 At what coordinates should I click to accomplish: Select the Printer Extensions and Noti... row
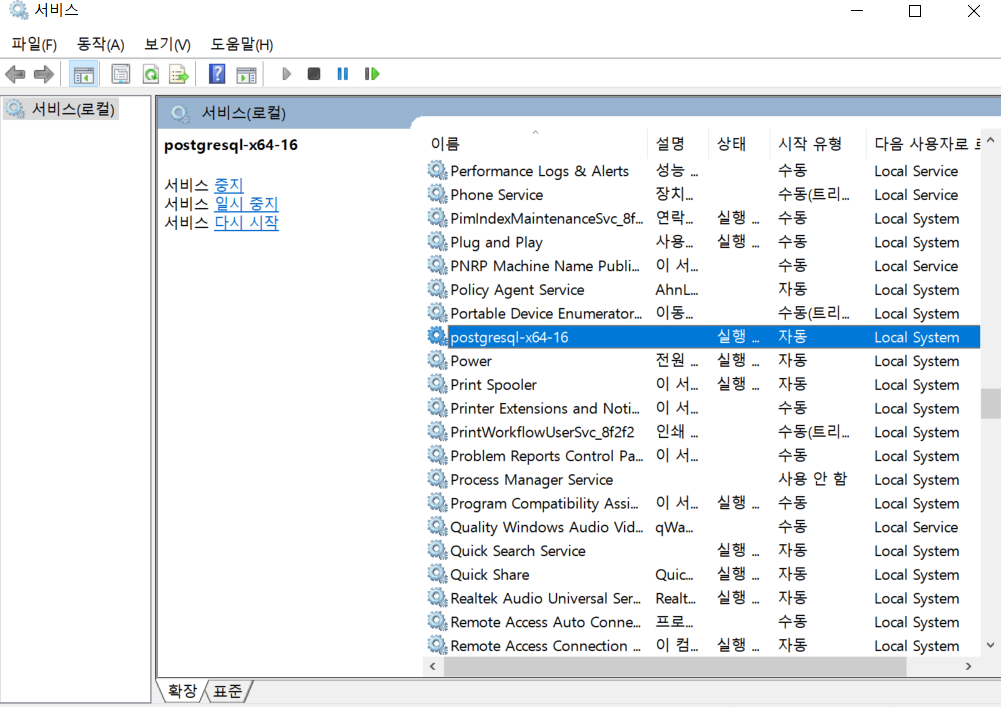[x=702, y=408]
